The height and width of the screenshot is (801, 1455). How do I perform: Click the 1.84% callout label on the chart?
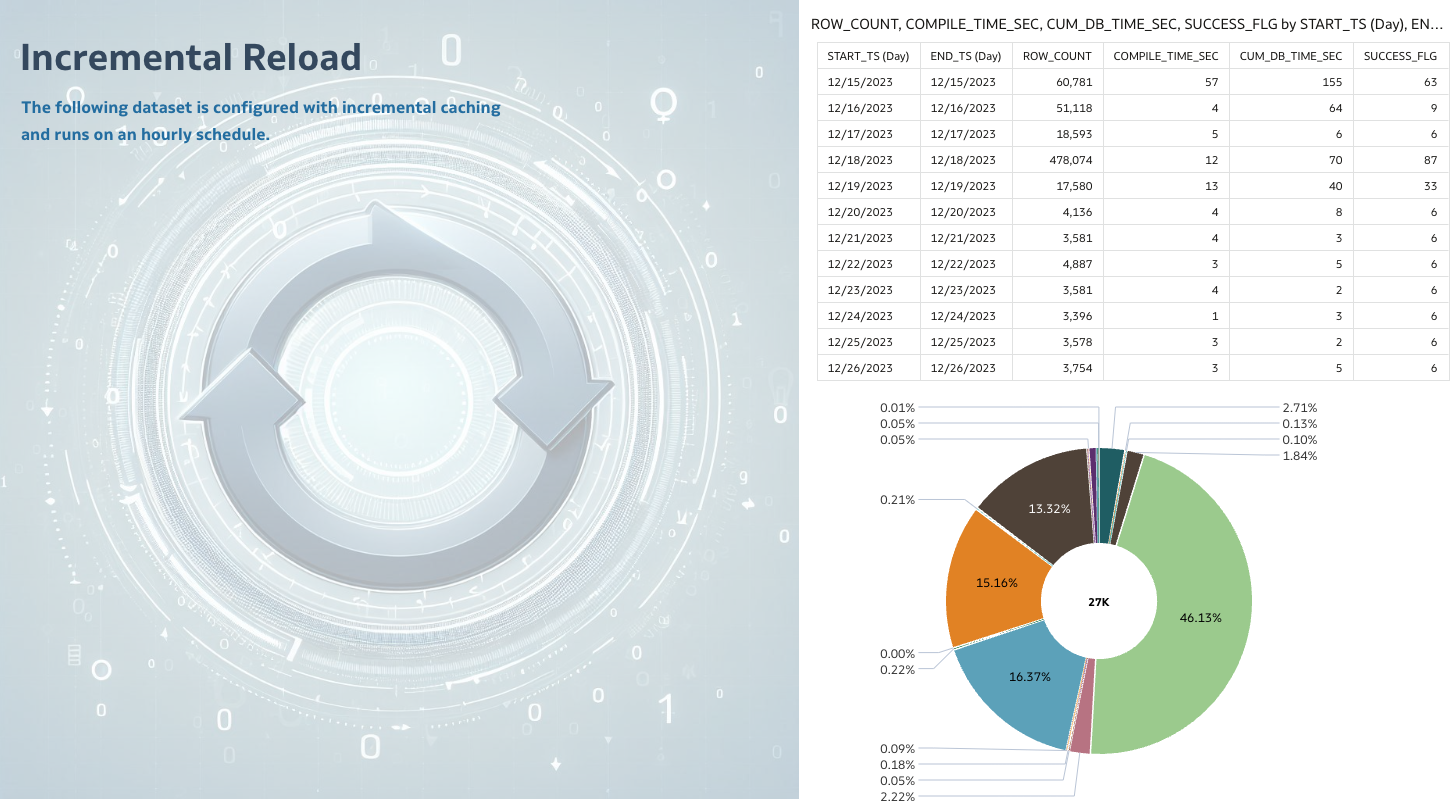[1300, 454]
